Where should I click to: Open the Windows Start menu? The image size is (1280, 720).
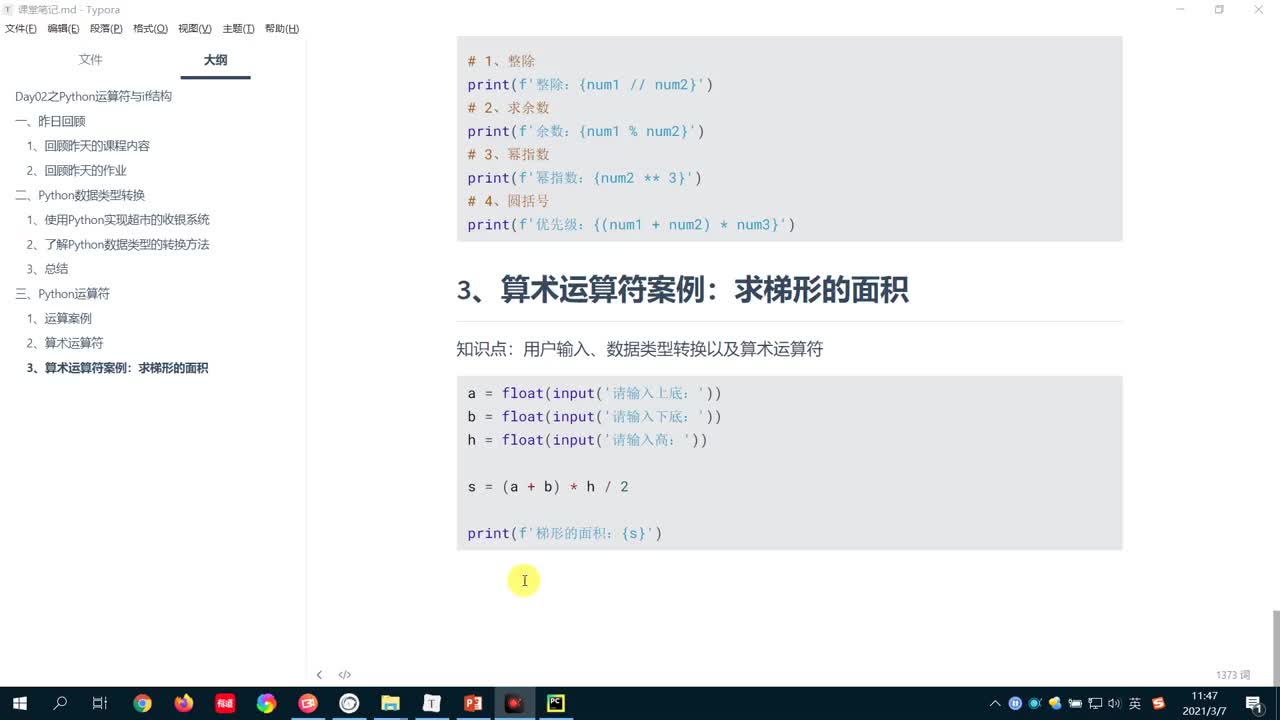click(19, 703)
